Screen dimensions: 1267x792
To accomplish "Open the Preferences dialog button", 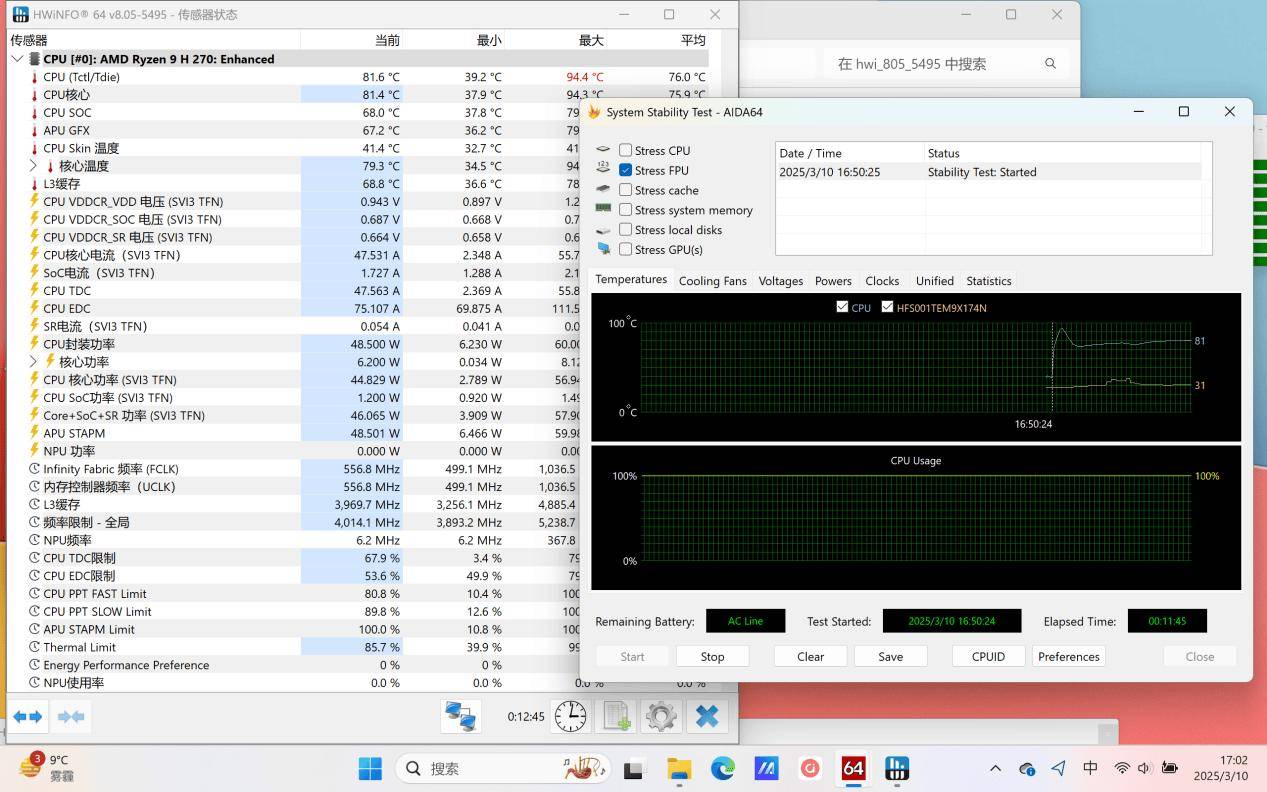I will point(1068,657).
